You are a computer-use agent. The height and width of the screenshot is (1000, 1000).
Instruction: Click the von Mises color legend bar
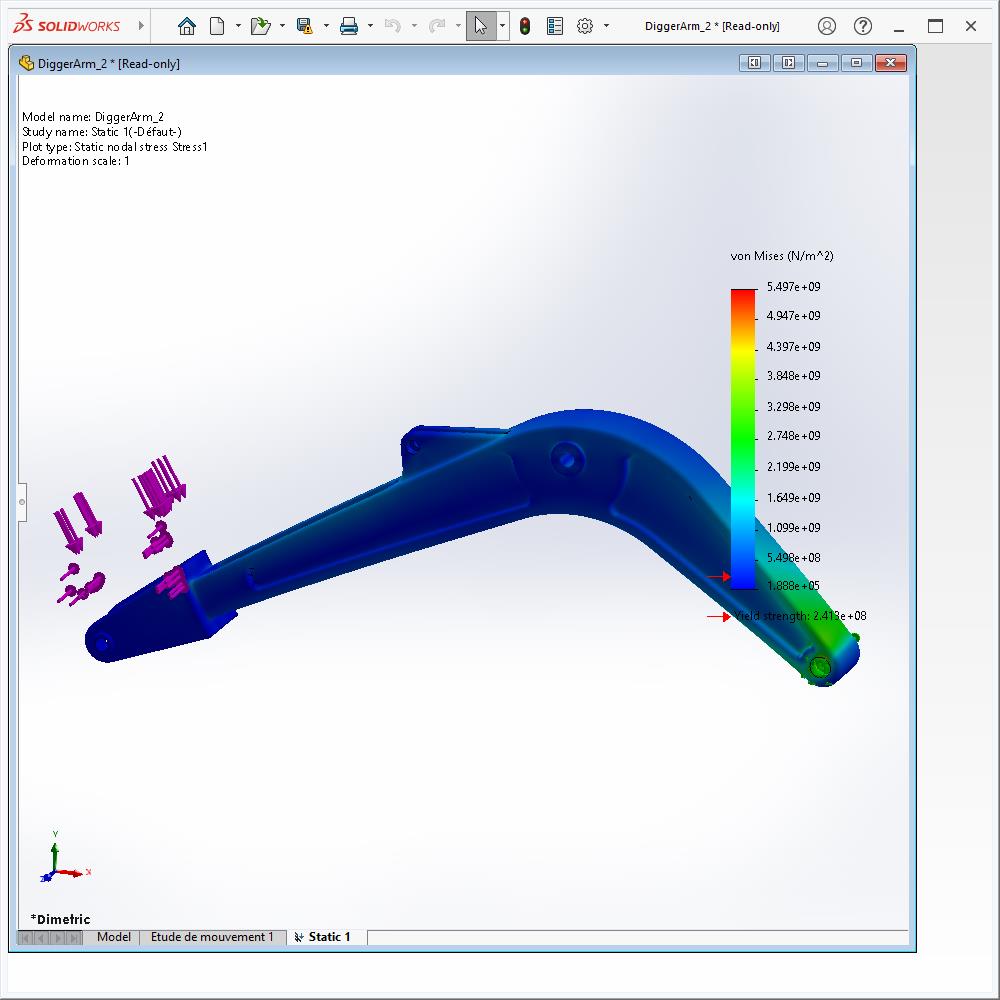[743, 438]
